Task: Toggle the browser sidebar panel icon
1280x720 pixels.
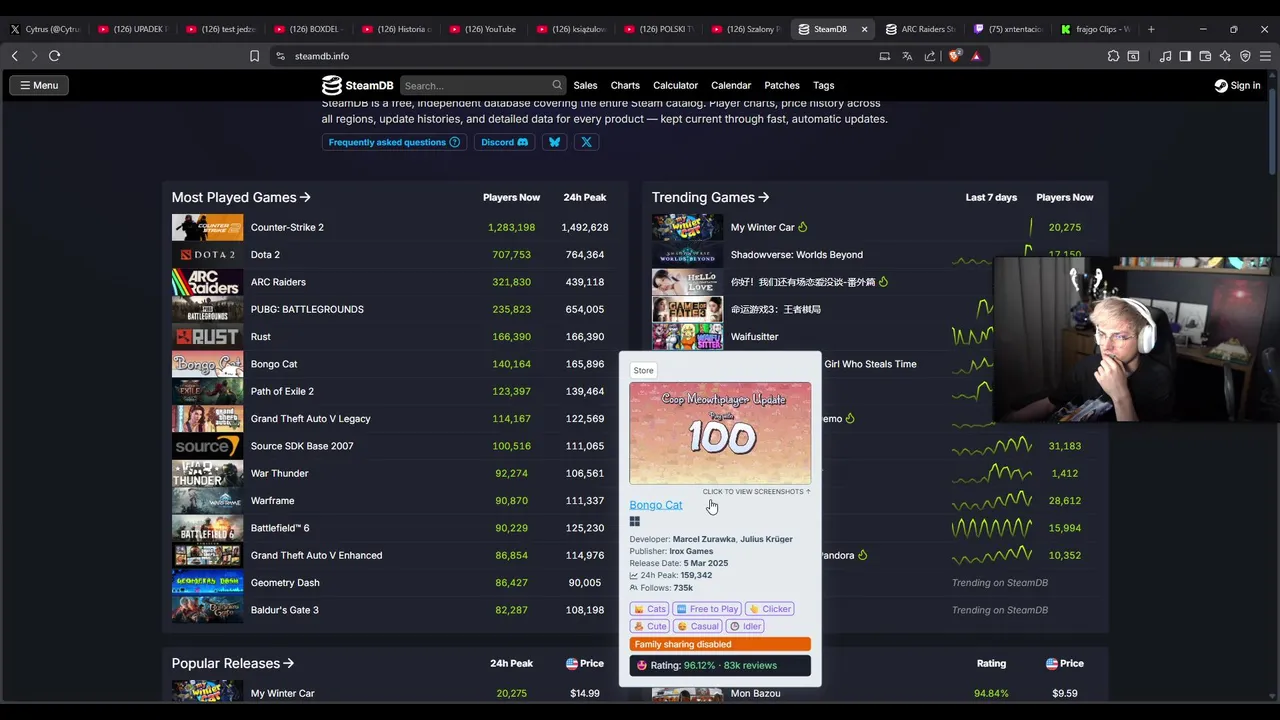Action: tap(1185, 56)
